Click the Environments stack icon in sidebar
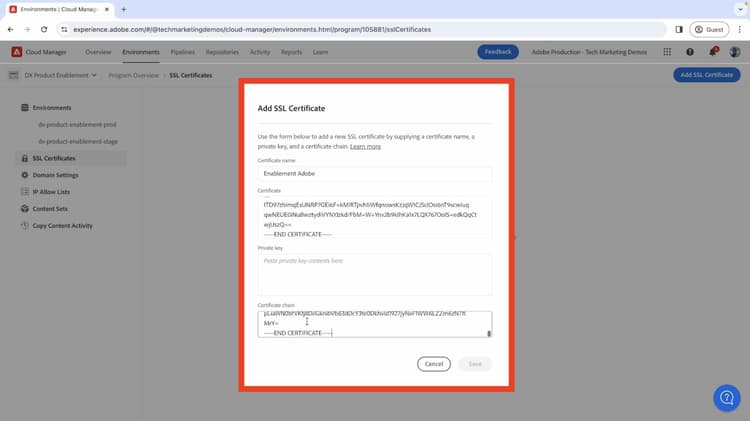 pyautogui.click(x=25, y=108)
